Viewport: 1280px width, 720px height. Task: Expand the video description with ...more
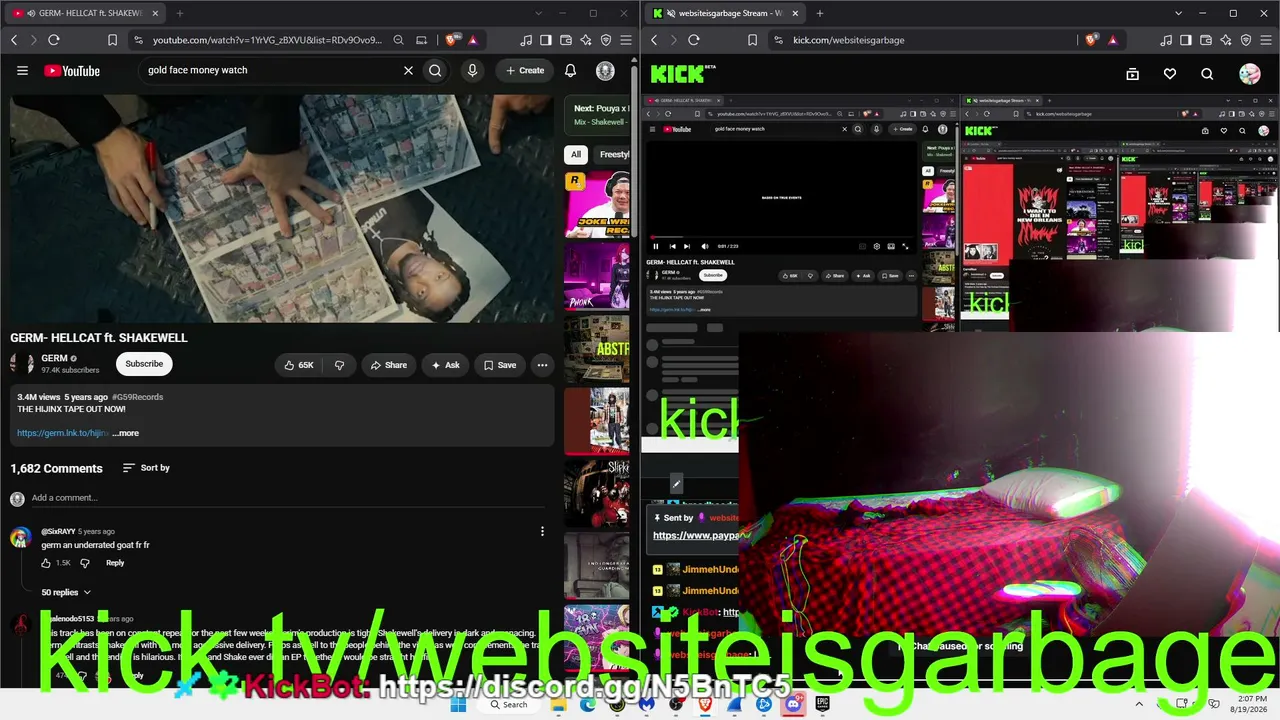(126, 433)
